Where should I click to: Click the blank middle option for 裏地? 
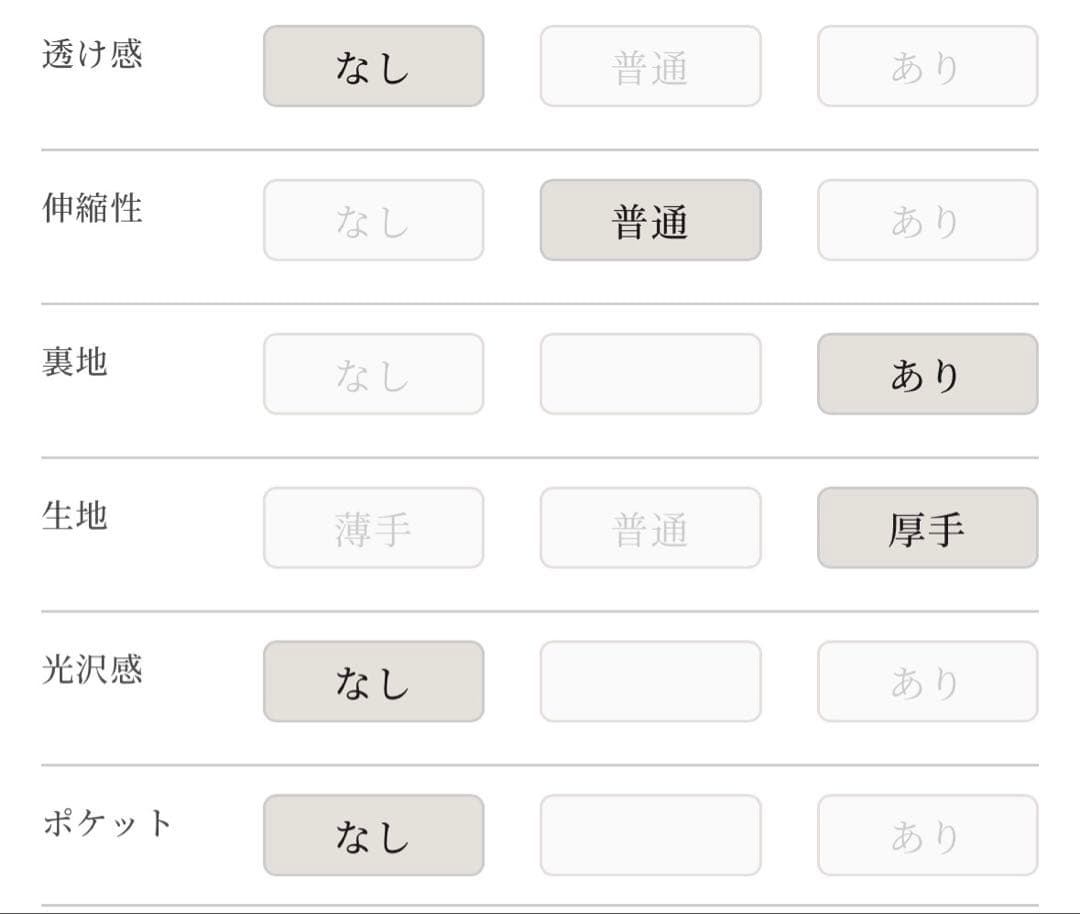point(650,374)
